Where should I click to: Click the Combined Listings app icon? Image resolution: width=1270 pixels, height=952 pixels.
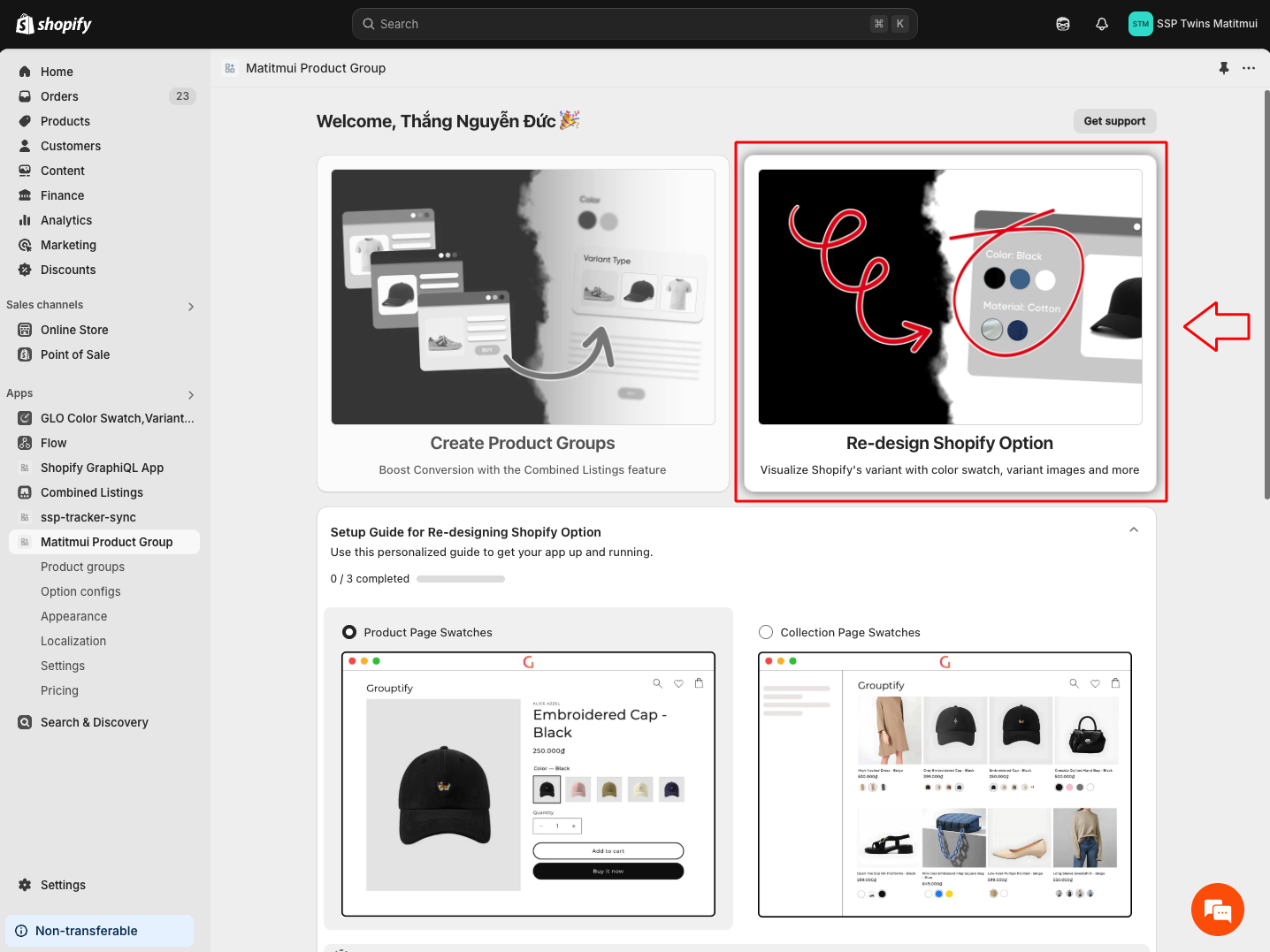pos(25,492)
